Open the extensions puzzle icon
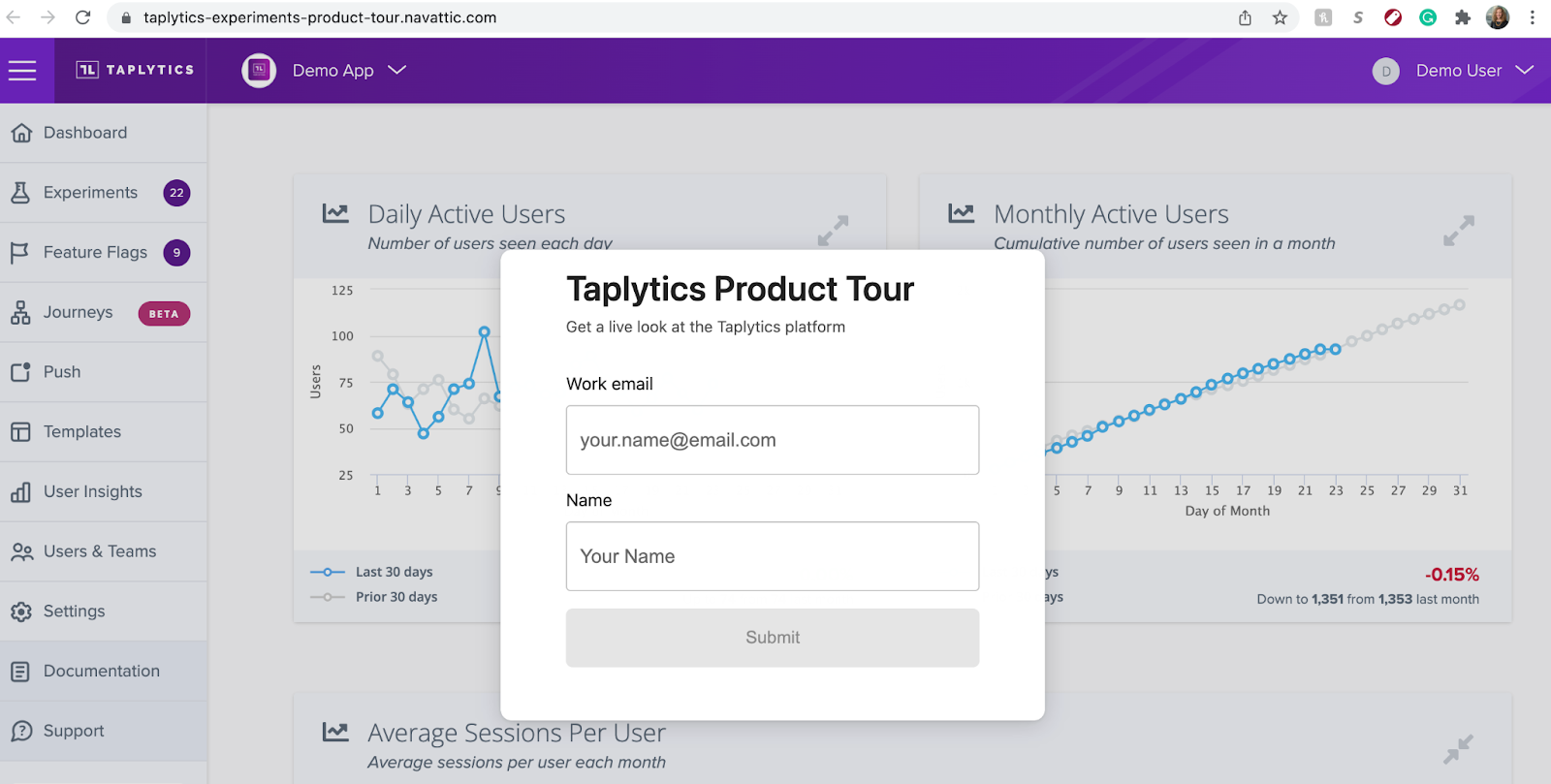Viewport: 1551px width, 784px height. click(1463, 17)
